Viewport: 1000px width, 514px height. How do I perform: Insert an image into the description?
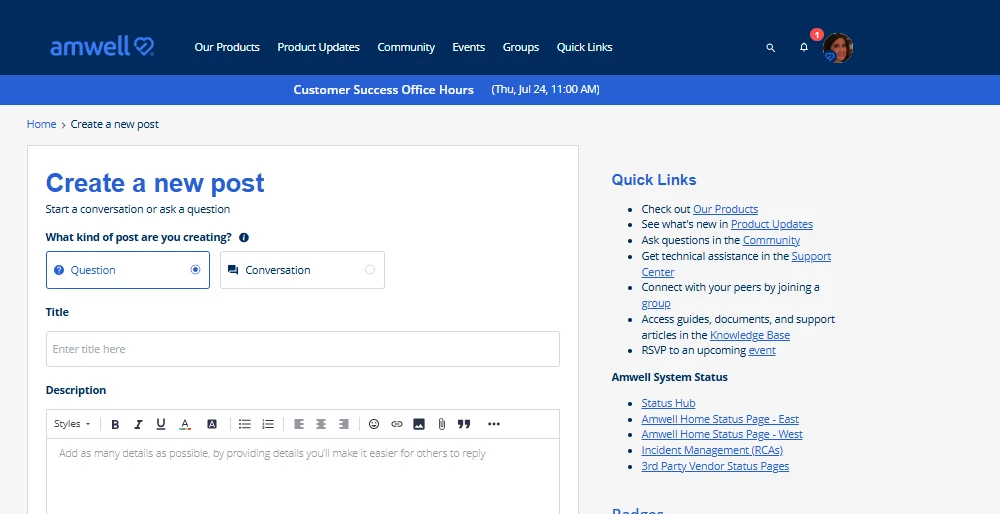(419, 424)
